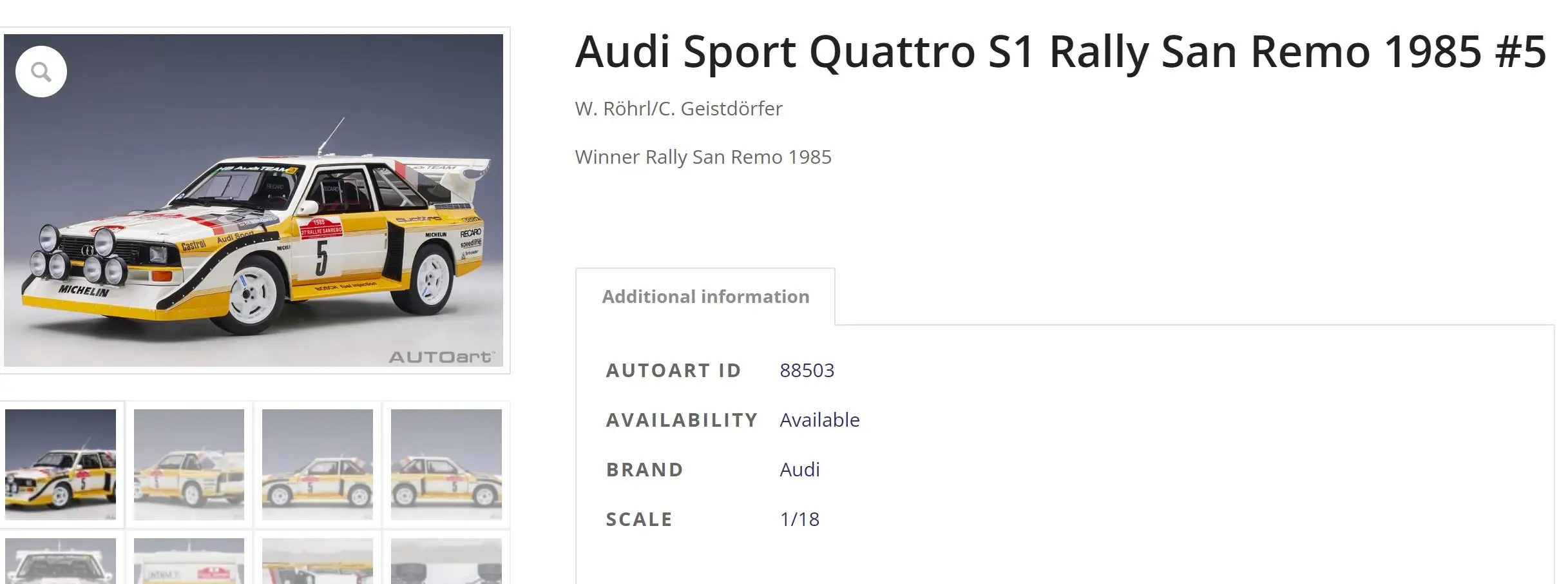The height and width of the screenshot is (584, 1568).
Task: View the front windshield close-up thumbnail
Action: [61, 561]
